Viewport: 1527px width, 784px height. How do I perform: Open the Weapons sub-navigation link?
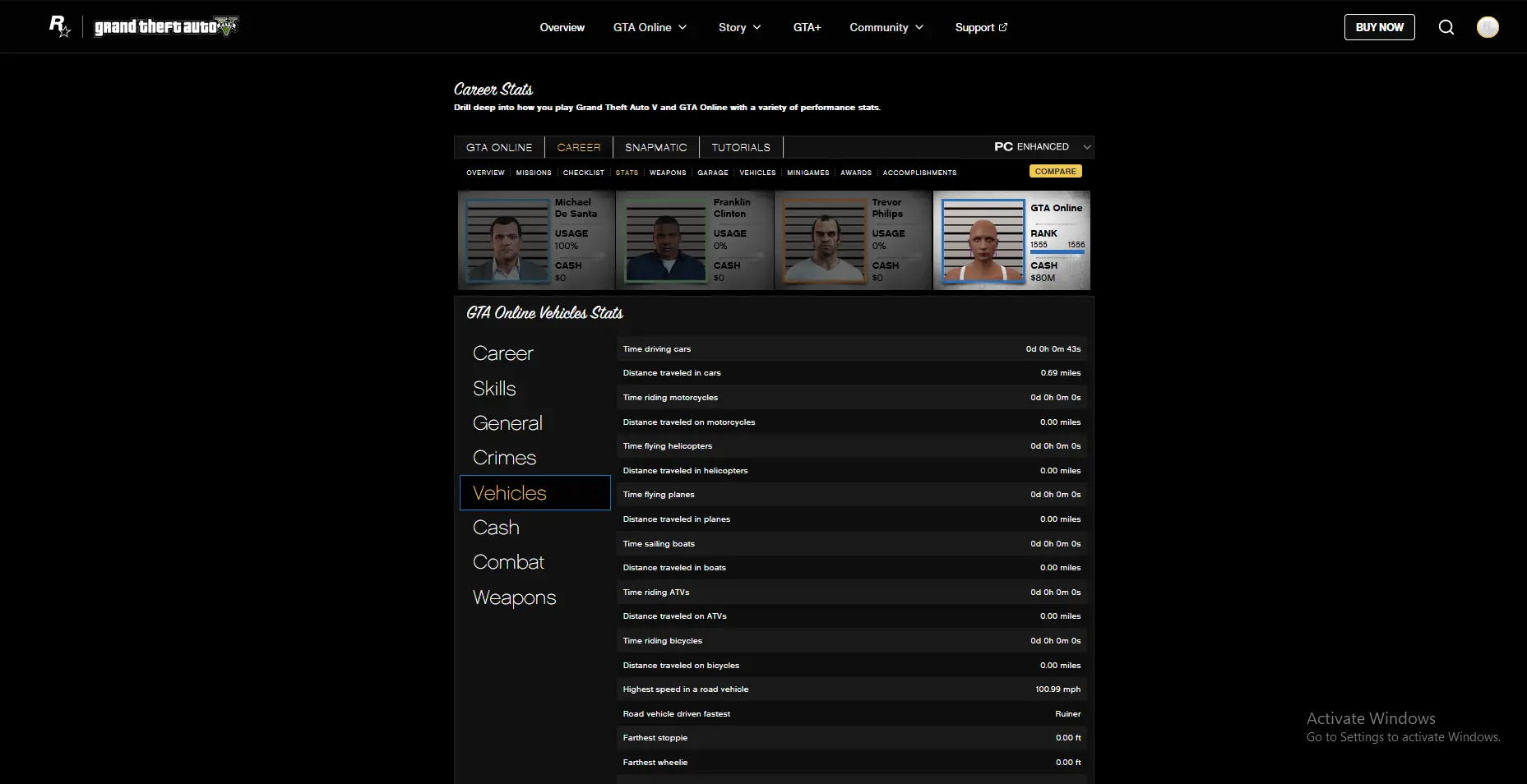[x=667, y=173]
